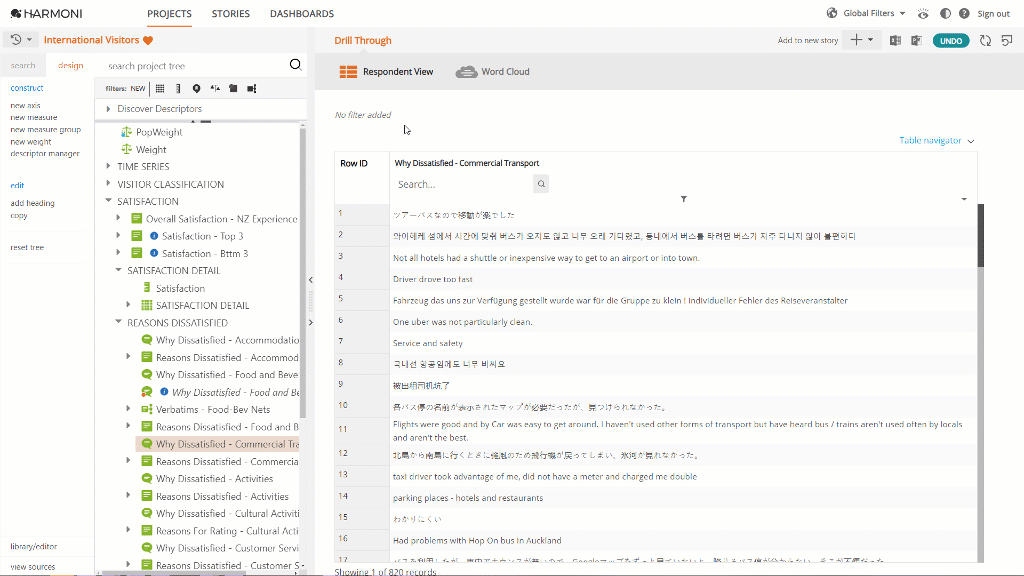Open history dropdown arrow beside clock
Viewport: 1024px width, 576px height.
29,40
